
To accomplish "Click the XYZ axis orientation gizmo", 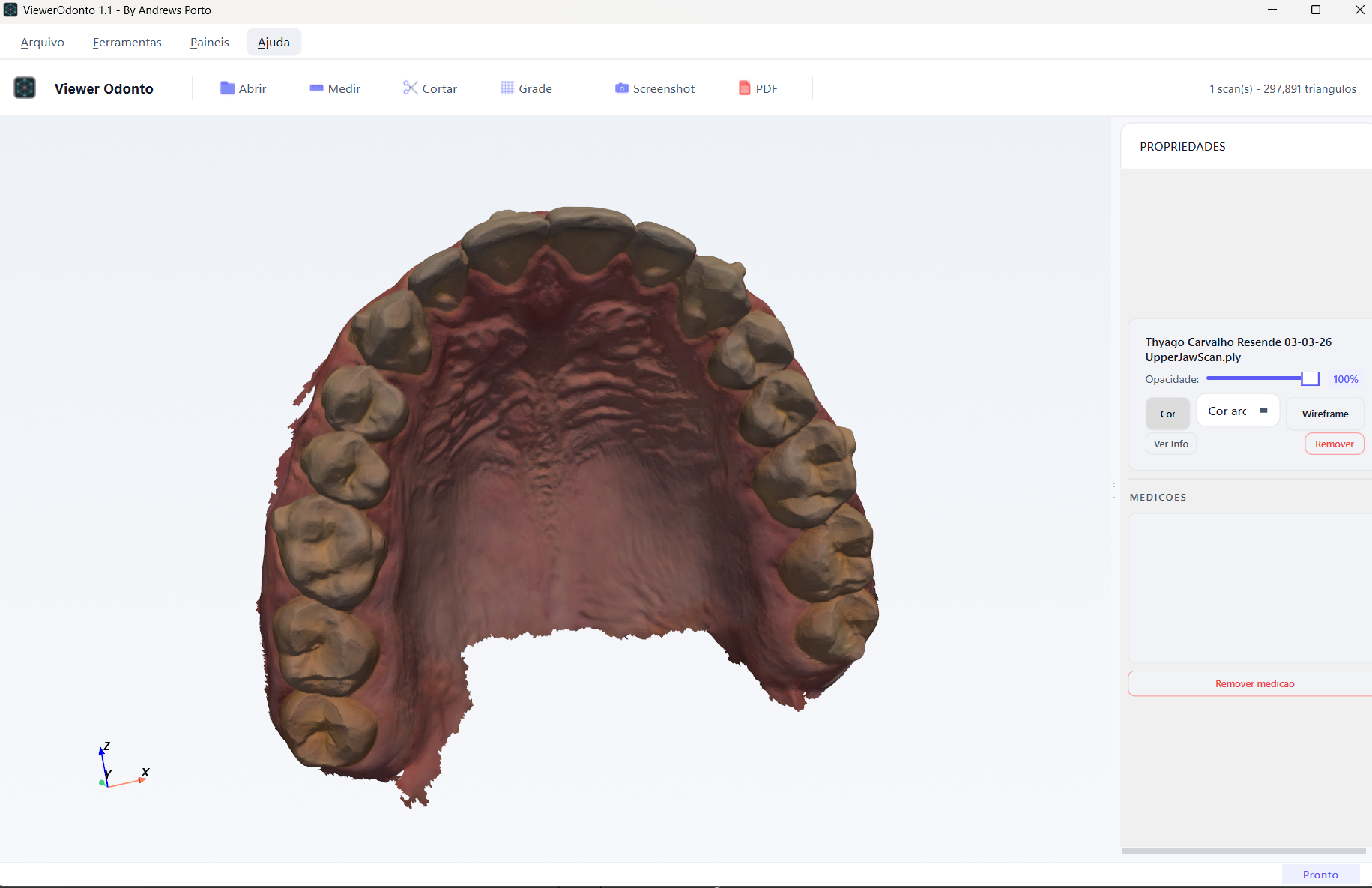I will [x=124, y=765].
